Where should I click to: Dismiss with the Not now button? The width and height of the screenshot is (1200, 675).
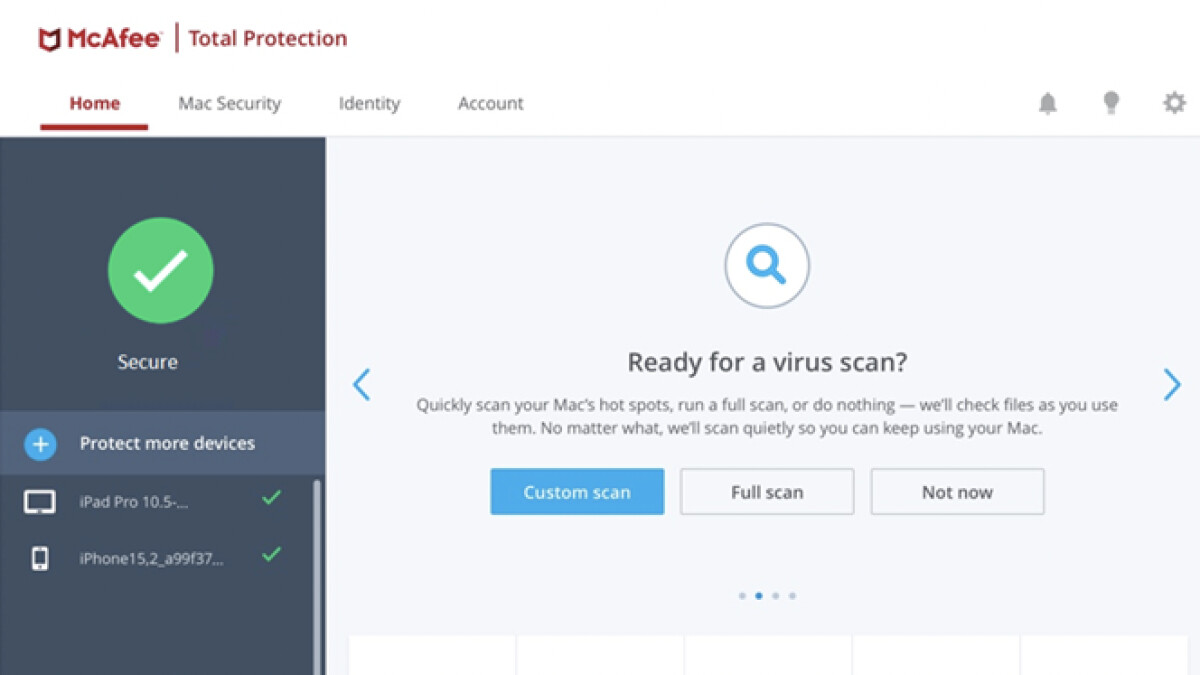pos(957,492)
